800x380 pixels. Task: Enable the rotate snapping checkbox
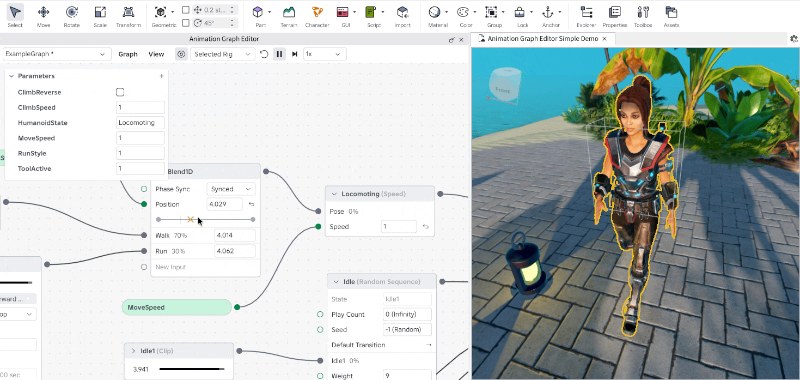(186, 23)
